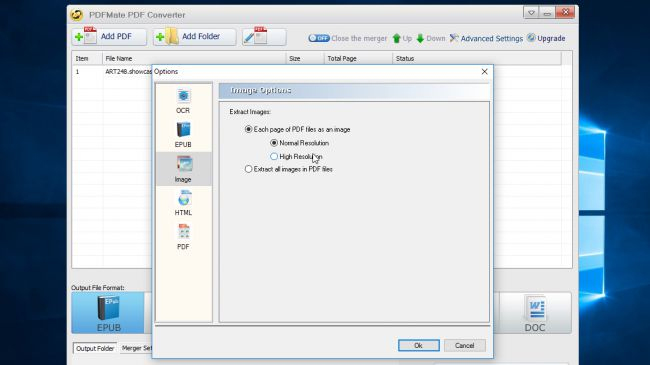Move item Up with green arrow
The width and height of the screenshot is (650, 365).
click(402, 39)
